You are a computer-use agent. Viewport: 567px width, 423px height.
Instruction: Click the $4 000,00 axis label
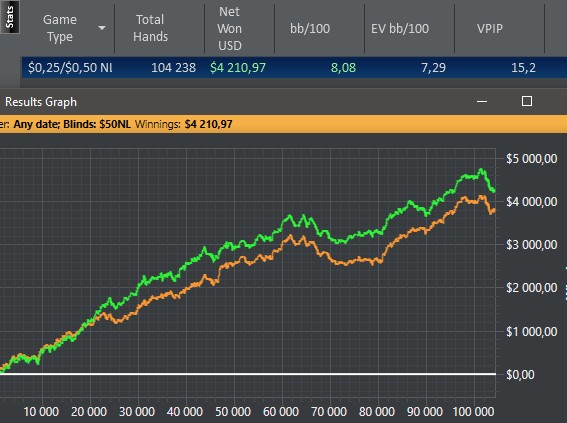(532, 202)
